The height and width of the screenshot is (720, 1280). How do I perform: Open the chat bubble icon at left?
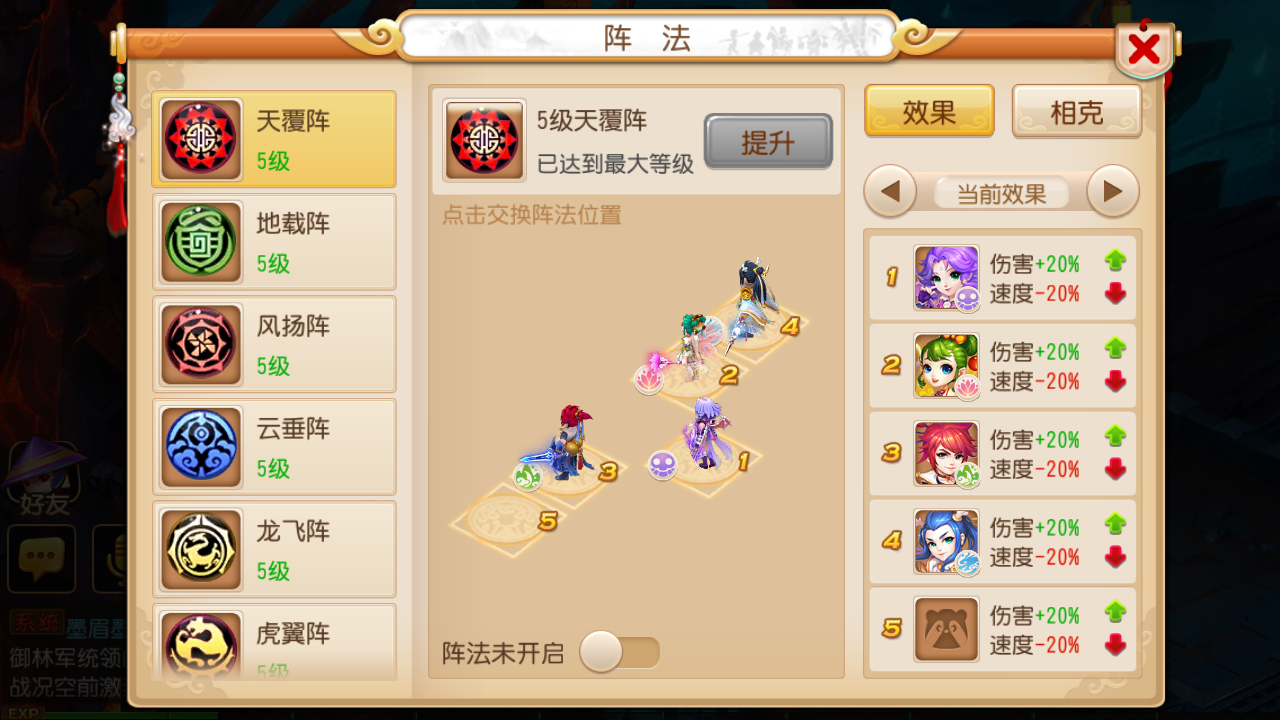(42, 558)
